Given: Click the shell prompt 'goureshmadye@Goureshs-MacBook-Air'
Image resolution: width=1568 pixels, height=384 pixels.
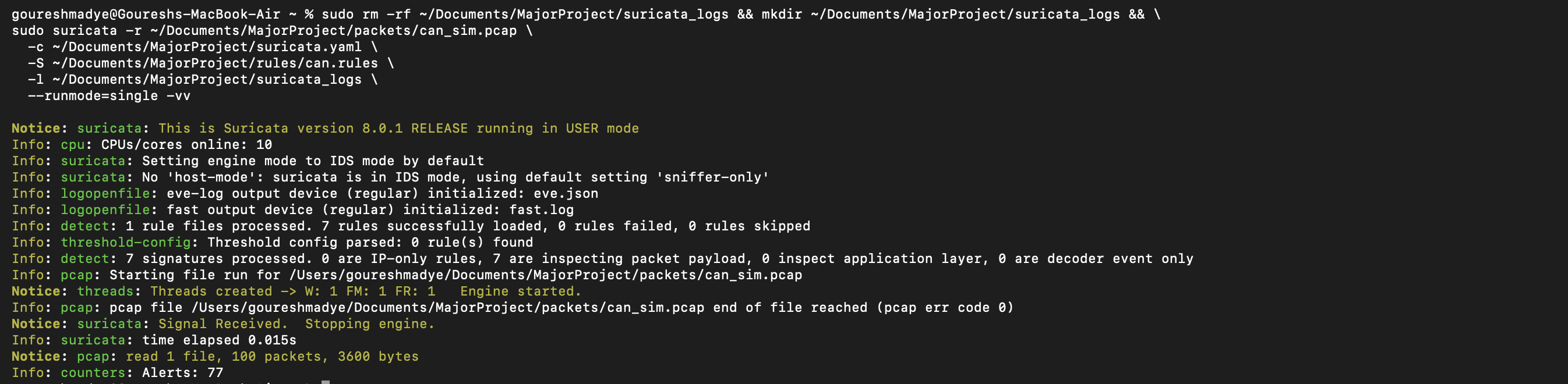Looking at the screenshot, I should pos(146,14).
